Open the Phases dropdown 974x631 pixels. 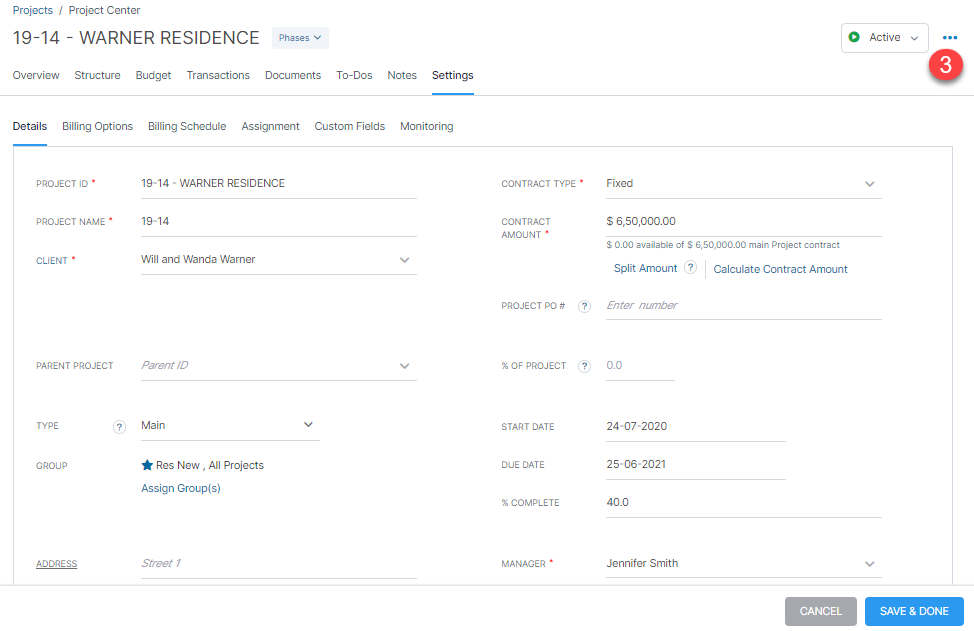point(300,38)
